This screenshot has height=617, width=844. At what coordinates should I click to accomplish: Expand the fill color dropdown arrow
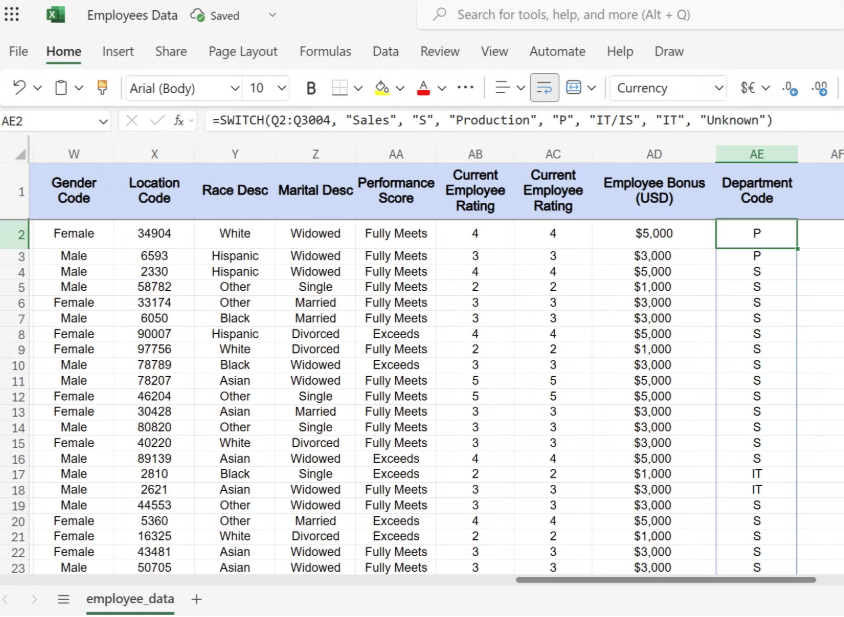[x=400, y=88]
